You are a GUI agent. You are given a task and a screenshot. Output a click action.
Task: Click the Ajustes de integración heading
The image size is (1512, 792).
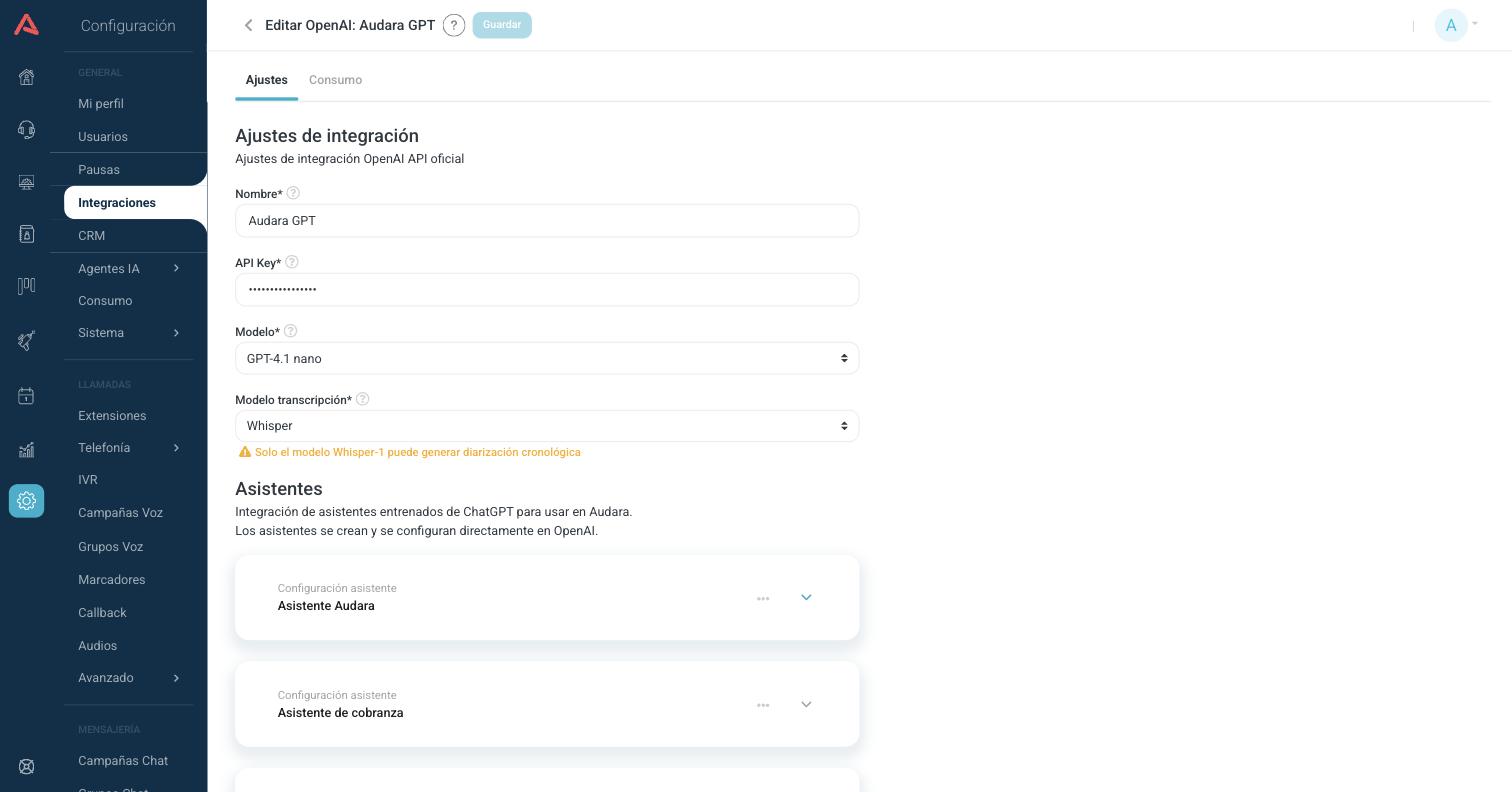click(327, 136)
